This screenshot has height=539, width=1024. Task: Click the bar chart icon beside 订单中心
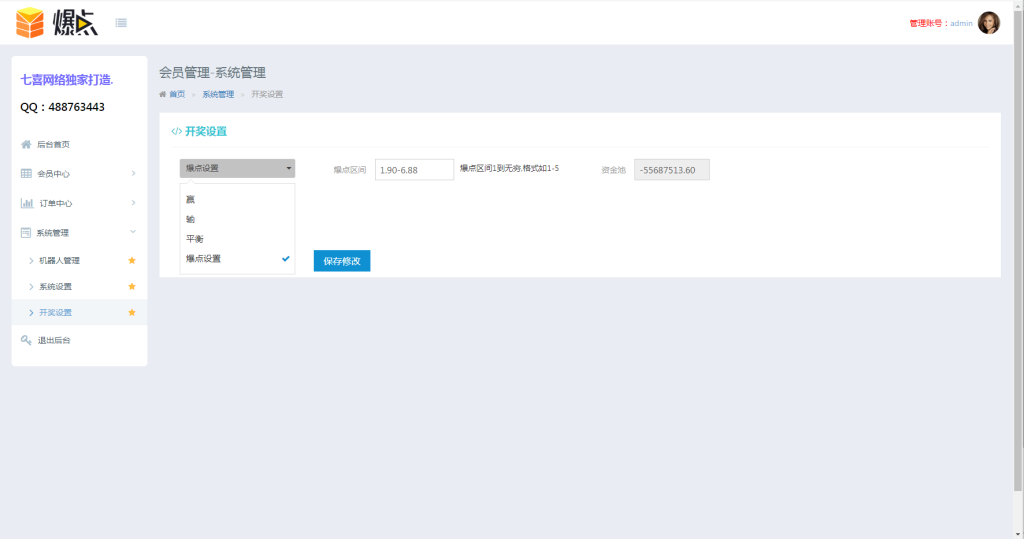[x=27, y=203]
